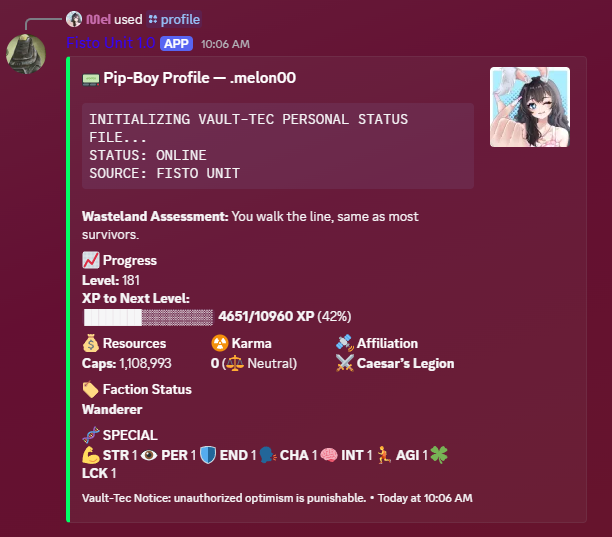Image resolution: width=612 pixels, height=537 pixels.
Task: Click the brain INT icon
Action: (329, 455)
